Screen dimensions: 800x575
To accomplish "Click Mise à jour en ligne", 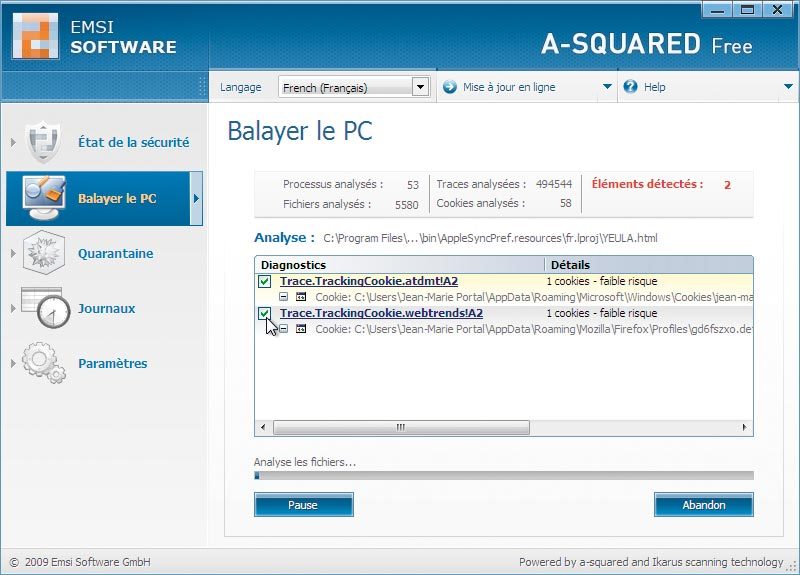I will coord(509,87).
